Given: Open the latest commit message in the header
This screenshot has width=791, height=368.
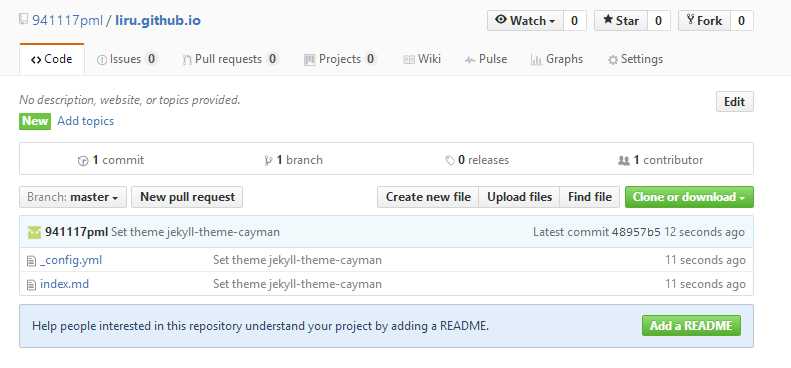Looking at the screenshot, I should point(195,232).
